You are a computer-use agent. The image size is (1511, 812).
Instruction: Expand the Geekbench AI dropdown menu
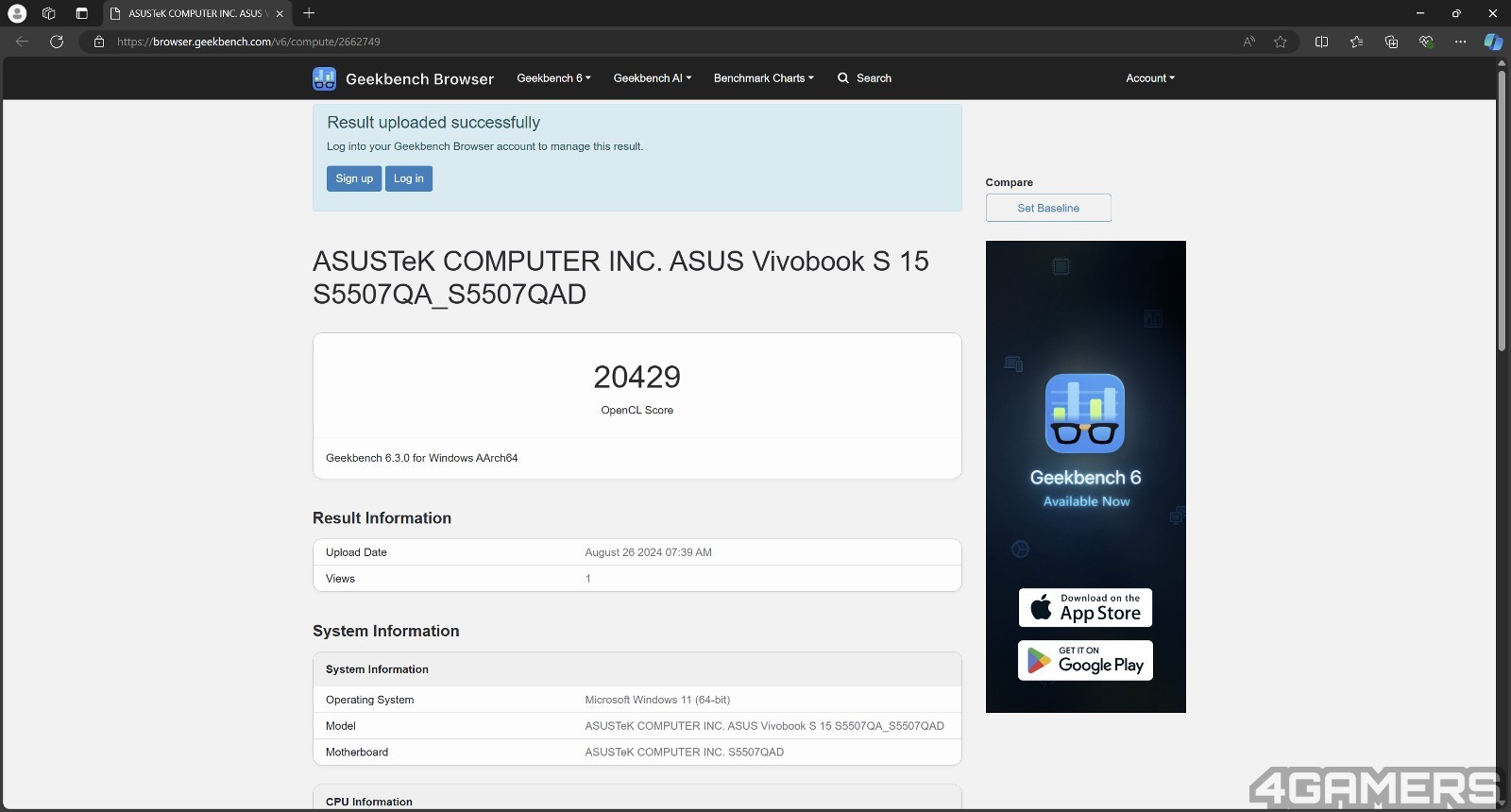coord(653,78)
